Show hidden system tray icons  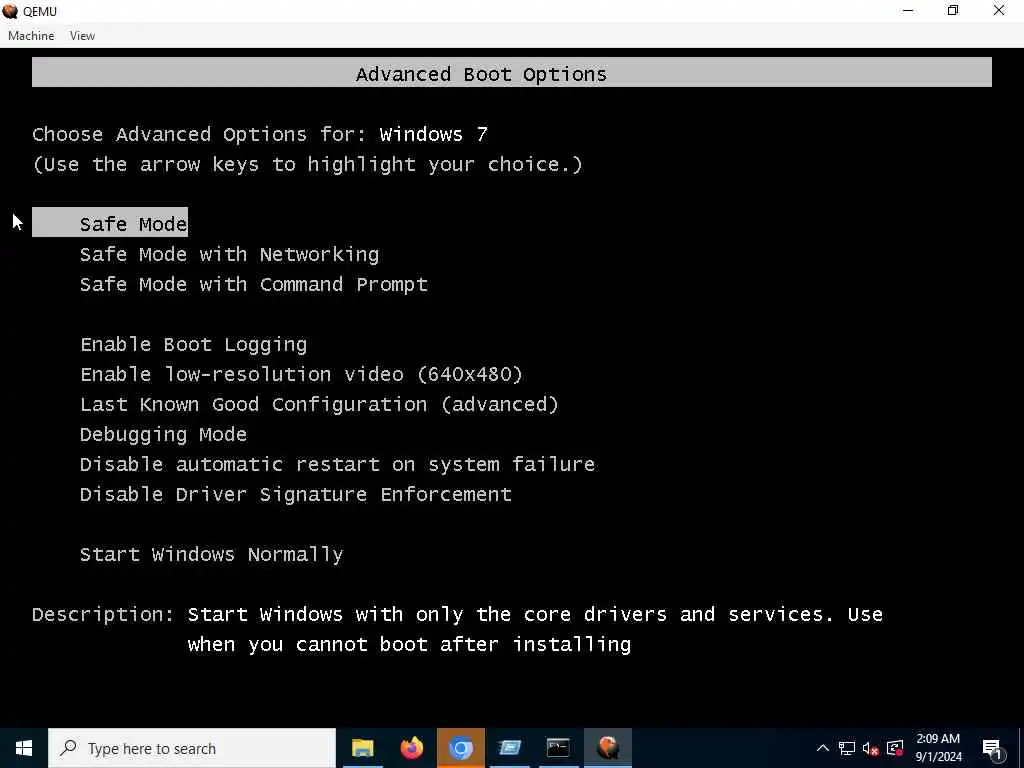[823, 748]
